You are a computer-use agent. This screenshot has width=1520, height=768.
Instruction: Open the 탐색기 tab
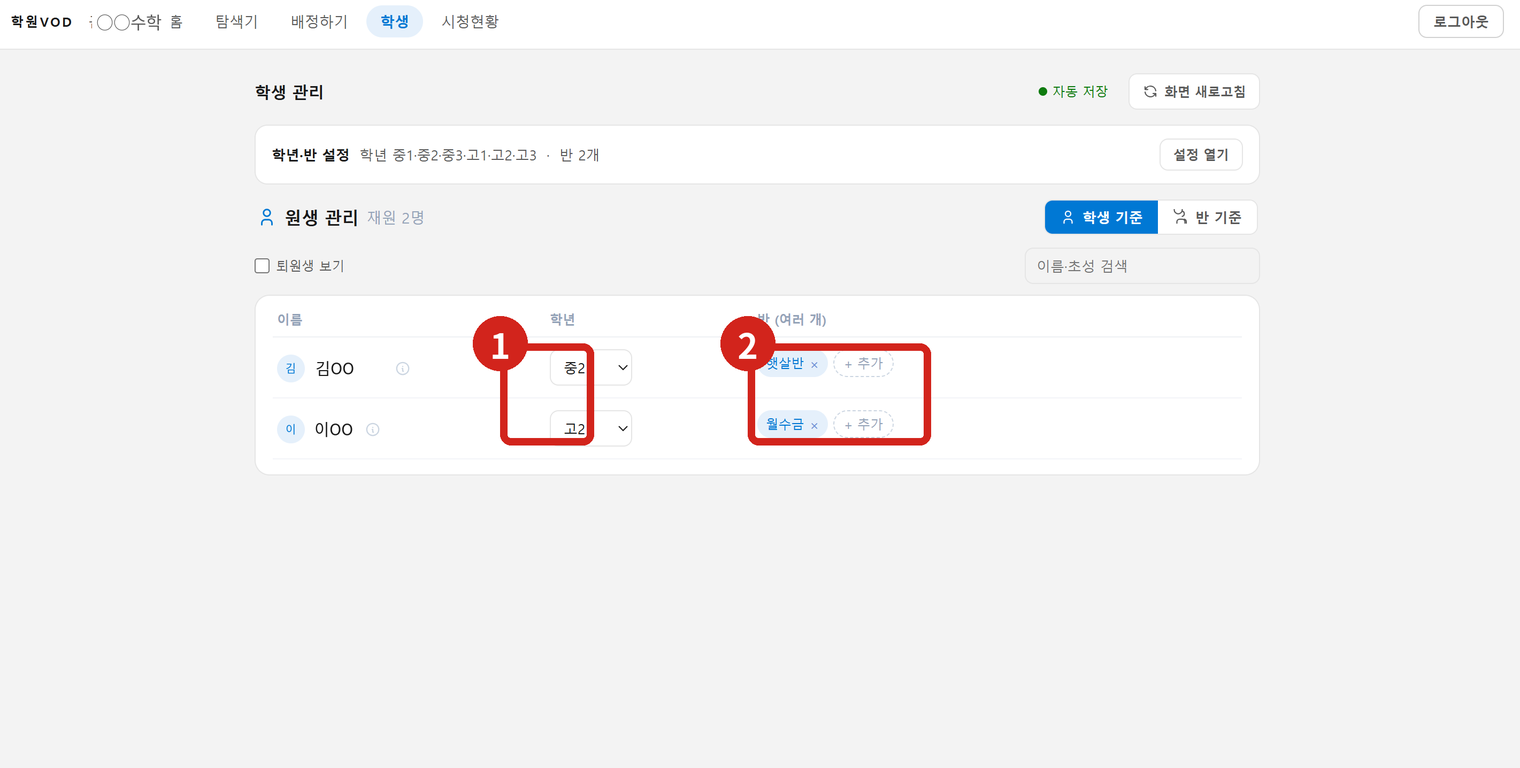pos(237,21)
